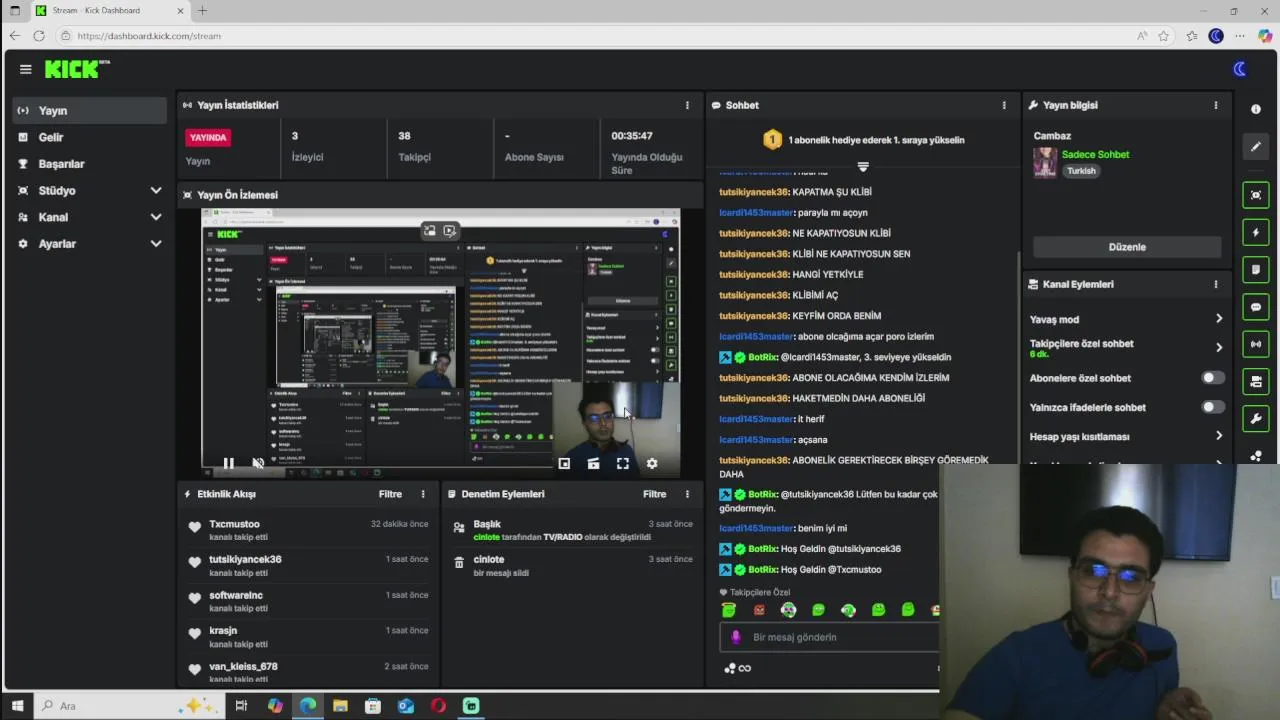The height and width of the screenshot is (720, 1280).
Task: Toggle the wrench icon in right sidebar
Action: pyautogui.click(x=1256, y=418)
